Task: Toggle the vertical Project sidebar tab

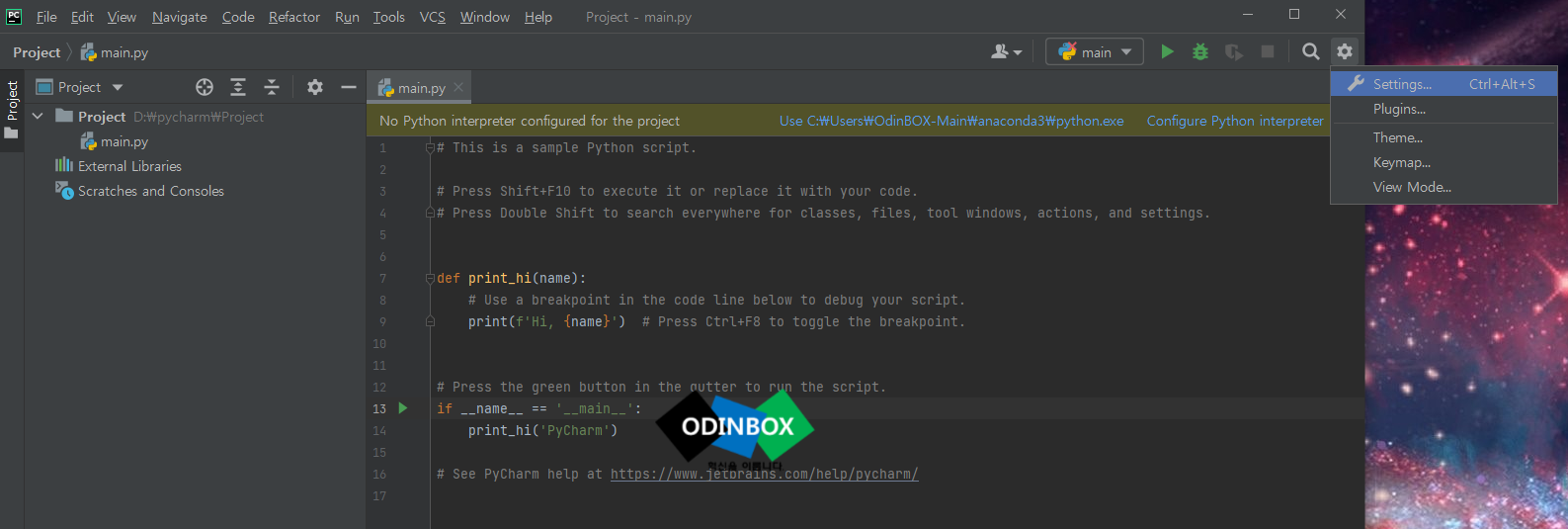Action: click(12, 109)
